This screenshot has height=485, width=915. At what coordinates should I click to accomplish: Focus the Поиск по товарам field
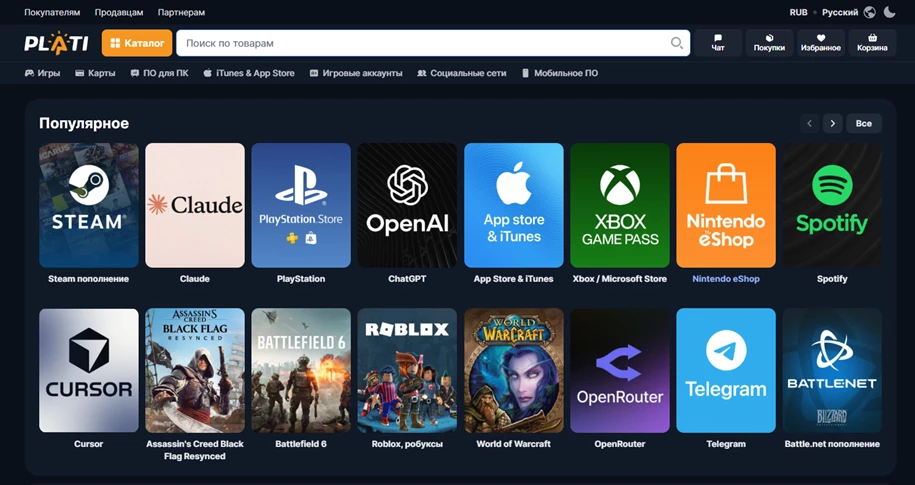pyautogui.click(x=433, y=43)
